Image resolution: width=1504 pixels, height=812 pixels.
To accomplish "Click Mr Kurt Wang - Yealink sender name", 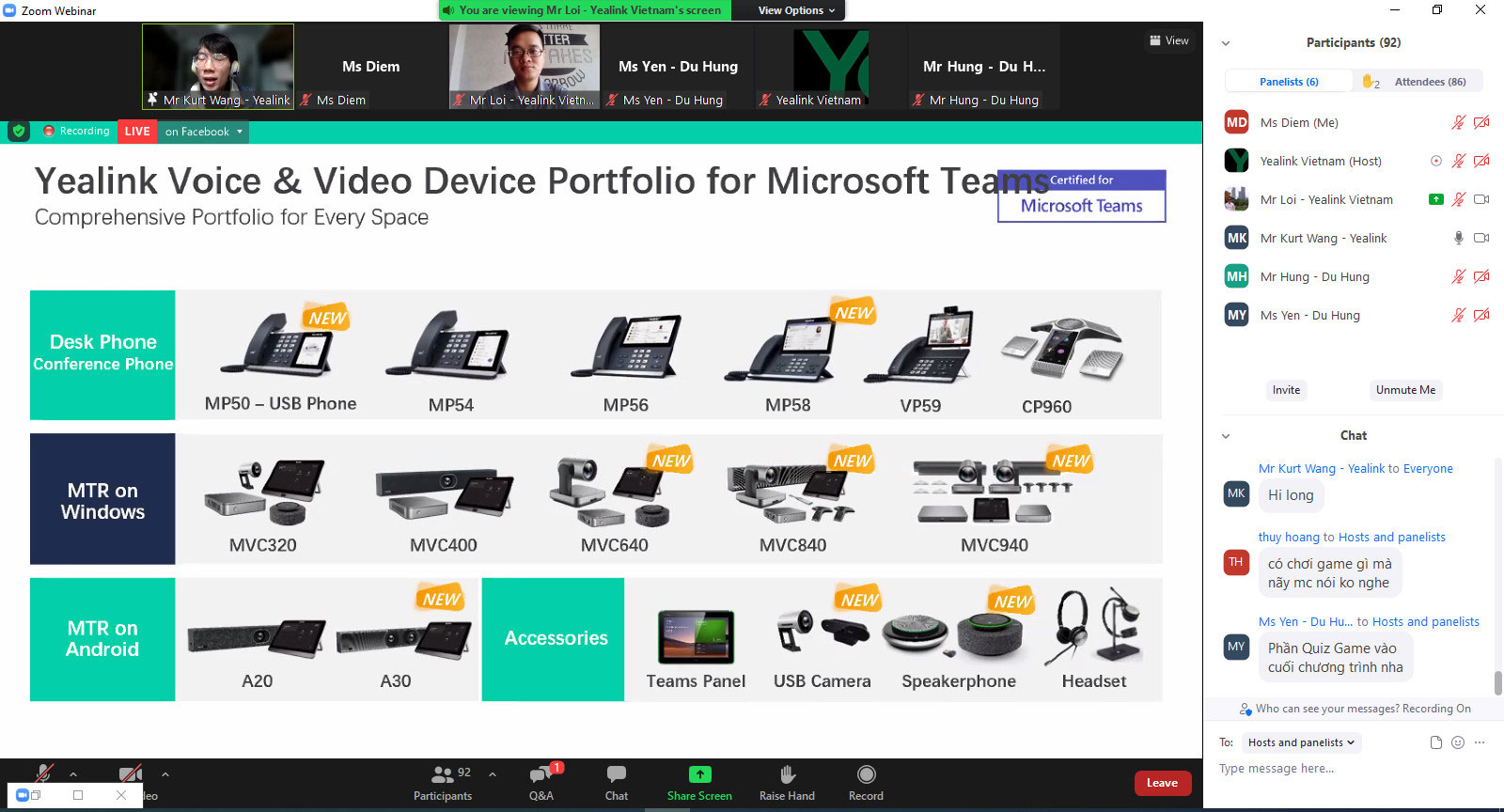I will tap(1323, 468).
